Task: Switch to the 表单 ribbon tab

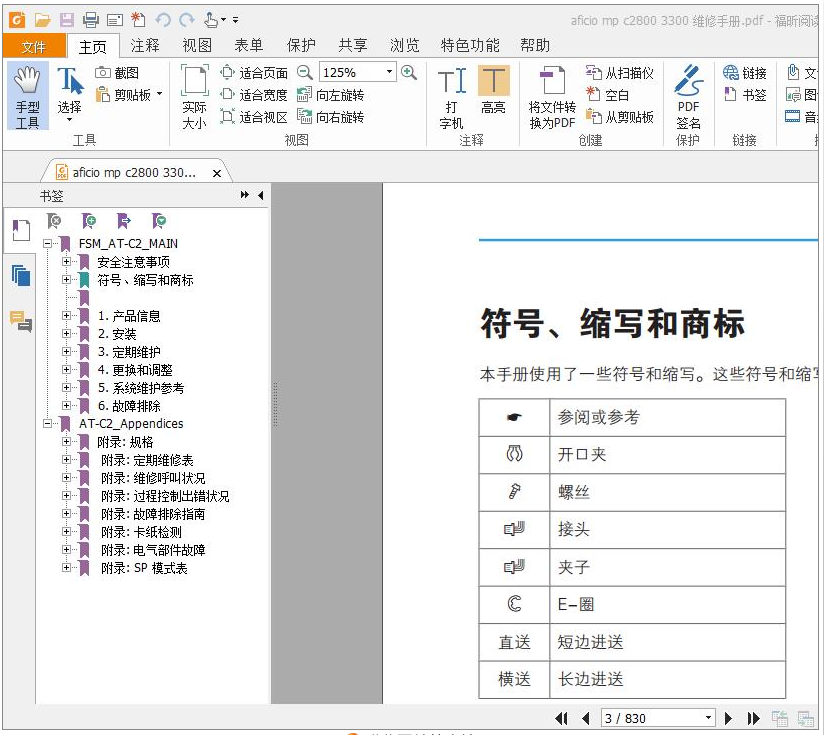Action: tap(249, 46)
